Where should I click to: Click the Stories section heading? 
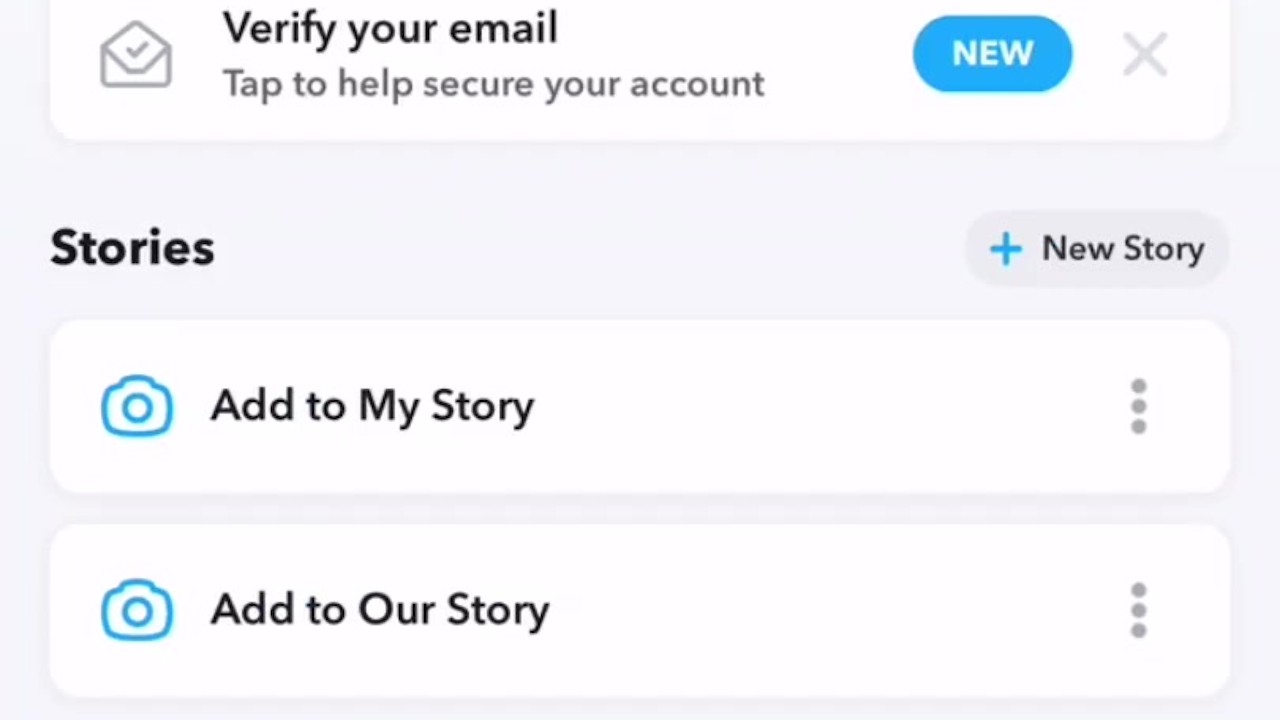132,248
